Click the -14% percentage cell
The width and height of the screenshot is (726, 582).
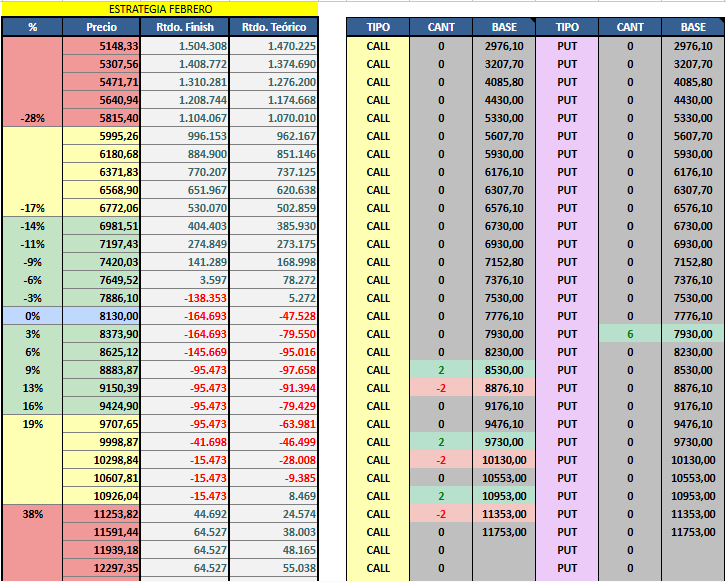[x=32, y=226]
